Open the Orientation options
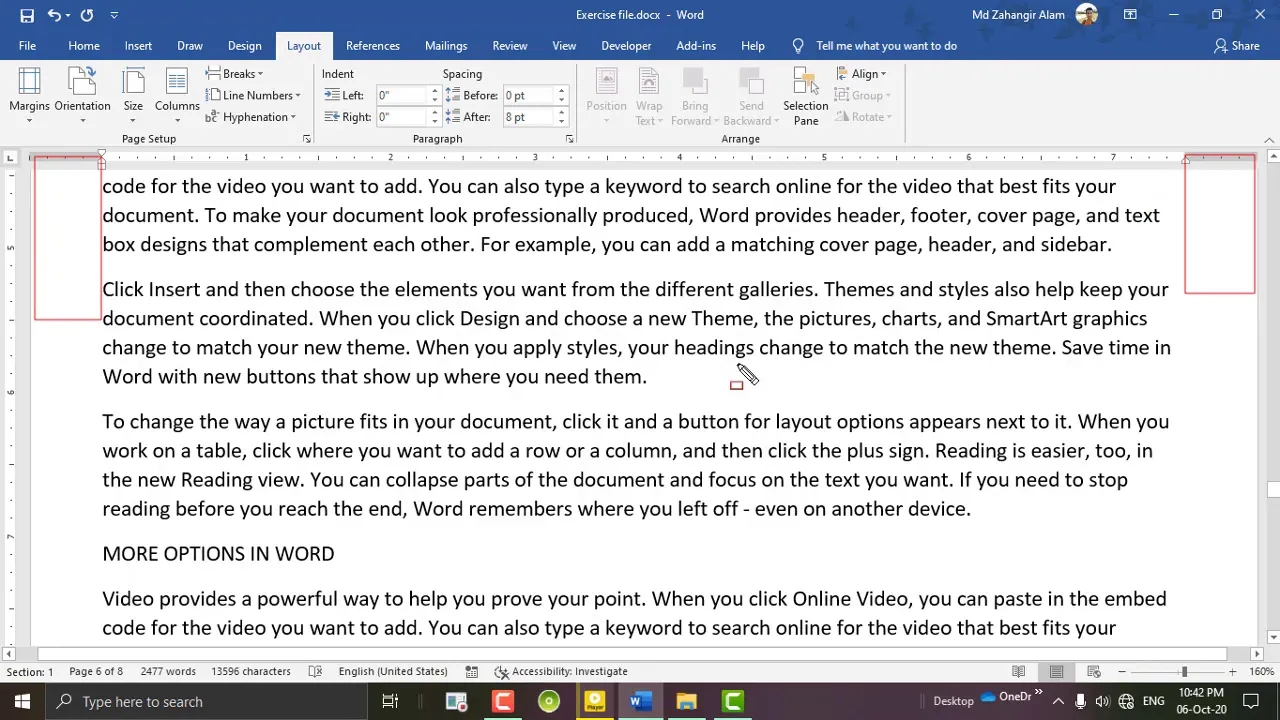Screen dimensions: 1280x720 click(82, 96)
